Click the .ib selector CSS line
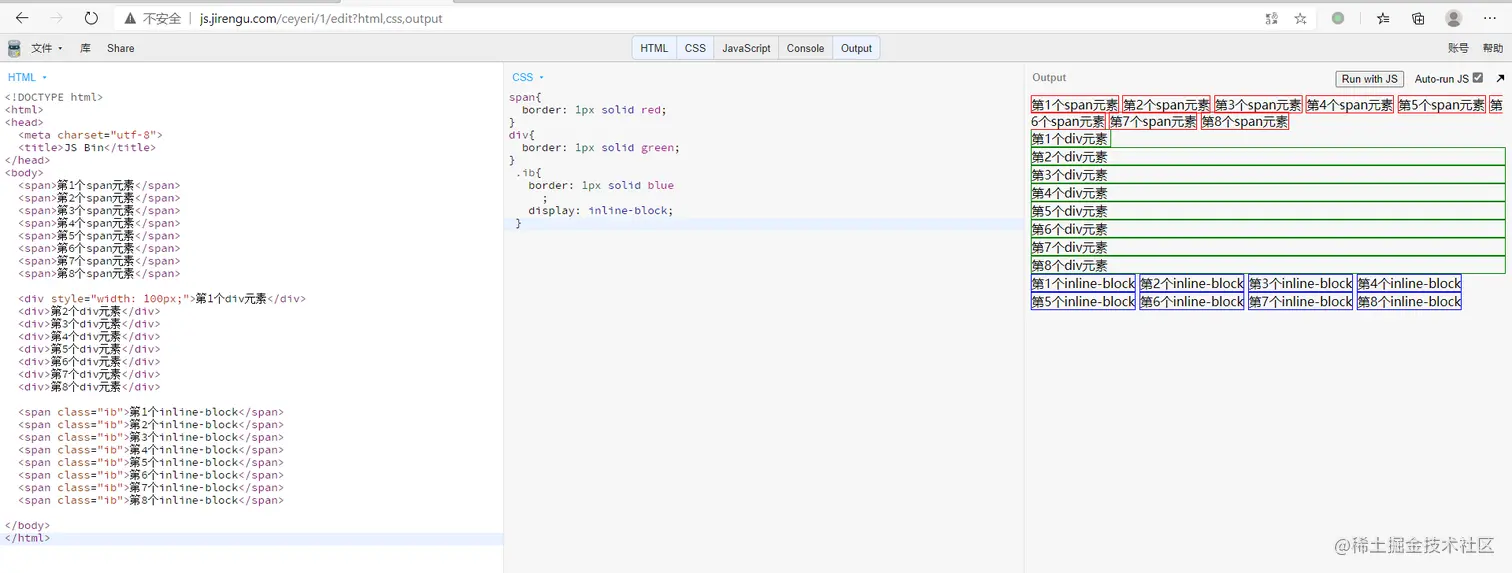Viewport: 1512px width, 573px height. click(528, 172)
